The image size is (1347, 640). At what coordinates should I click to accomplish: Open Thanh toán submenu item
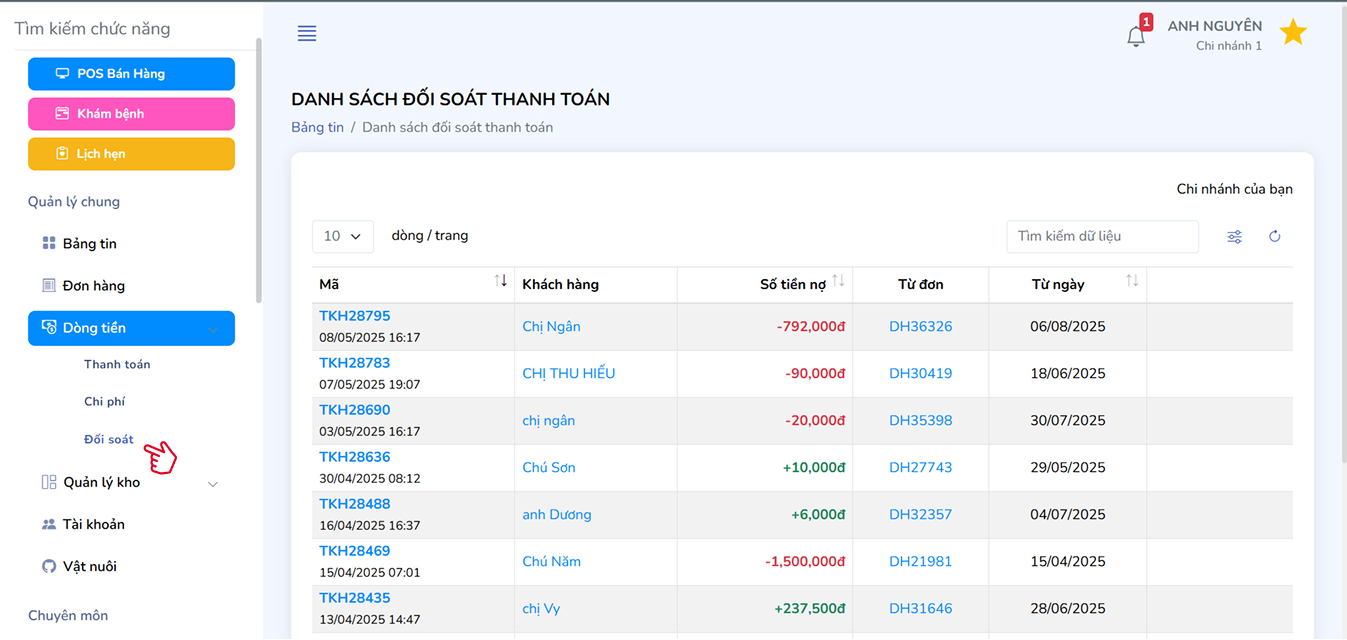pyautogui.click(x=117, y=365)
